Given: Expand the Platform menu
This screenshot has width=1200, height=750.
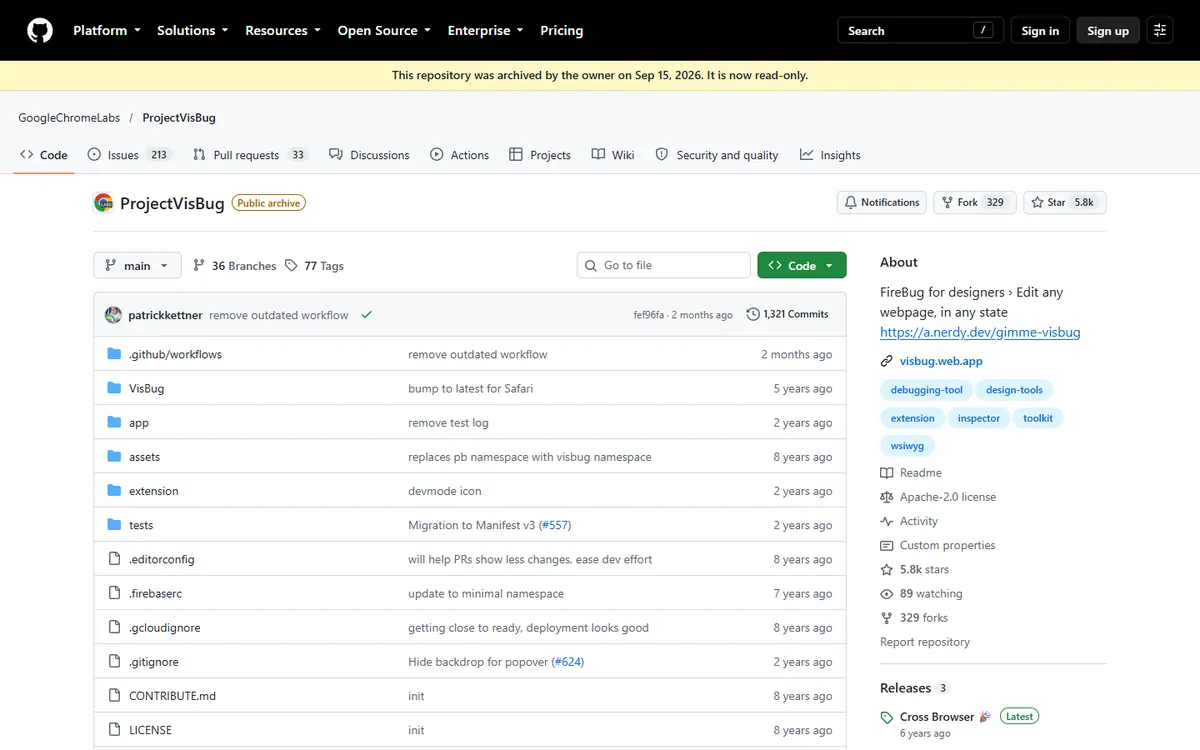Looking at the screenshot, I should [107, 30].
